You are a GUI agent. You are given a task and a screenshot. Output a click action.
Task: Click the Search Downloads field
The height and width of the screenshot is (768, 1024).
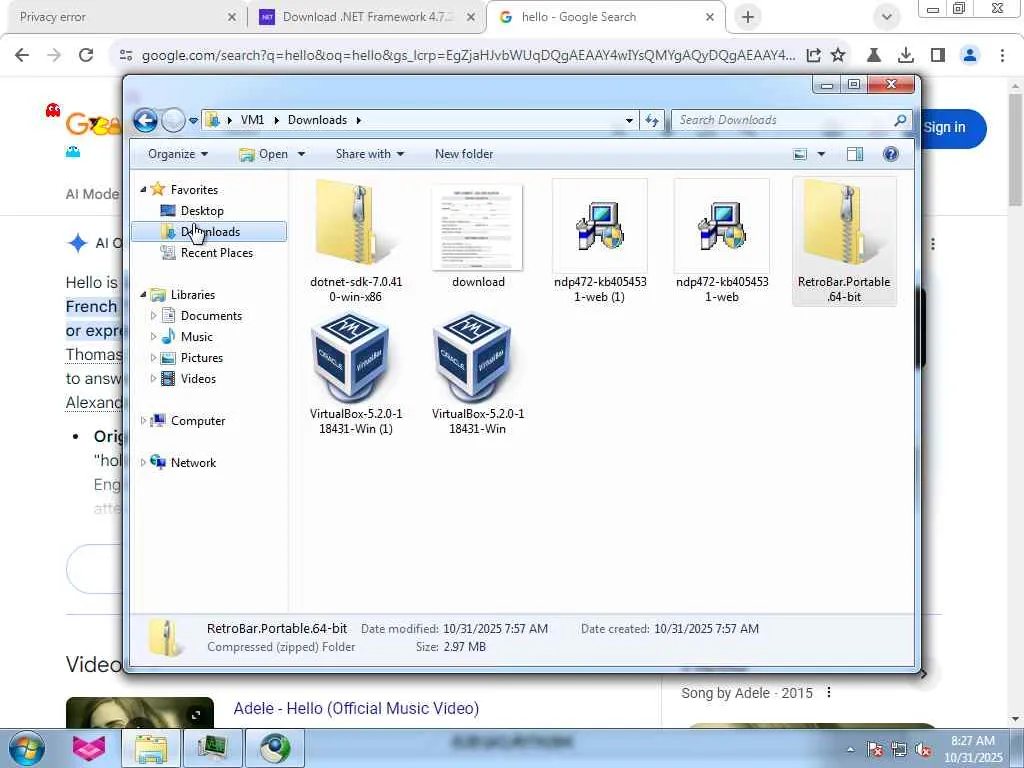(x=784, y=120)
